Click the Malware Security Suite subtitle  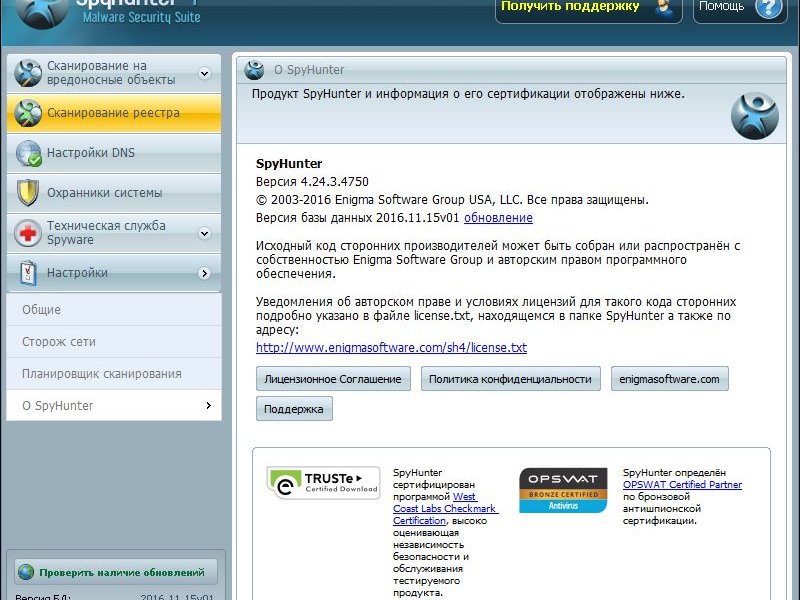click(141, 17)
